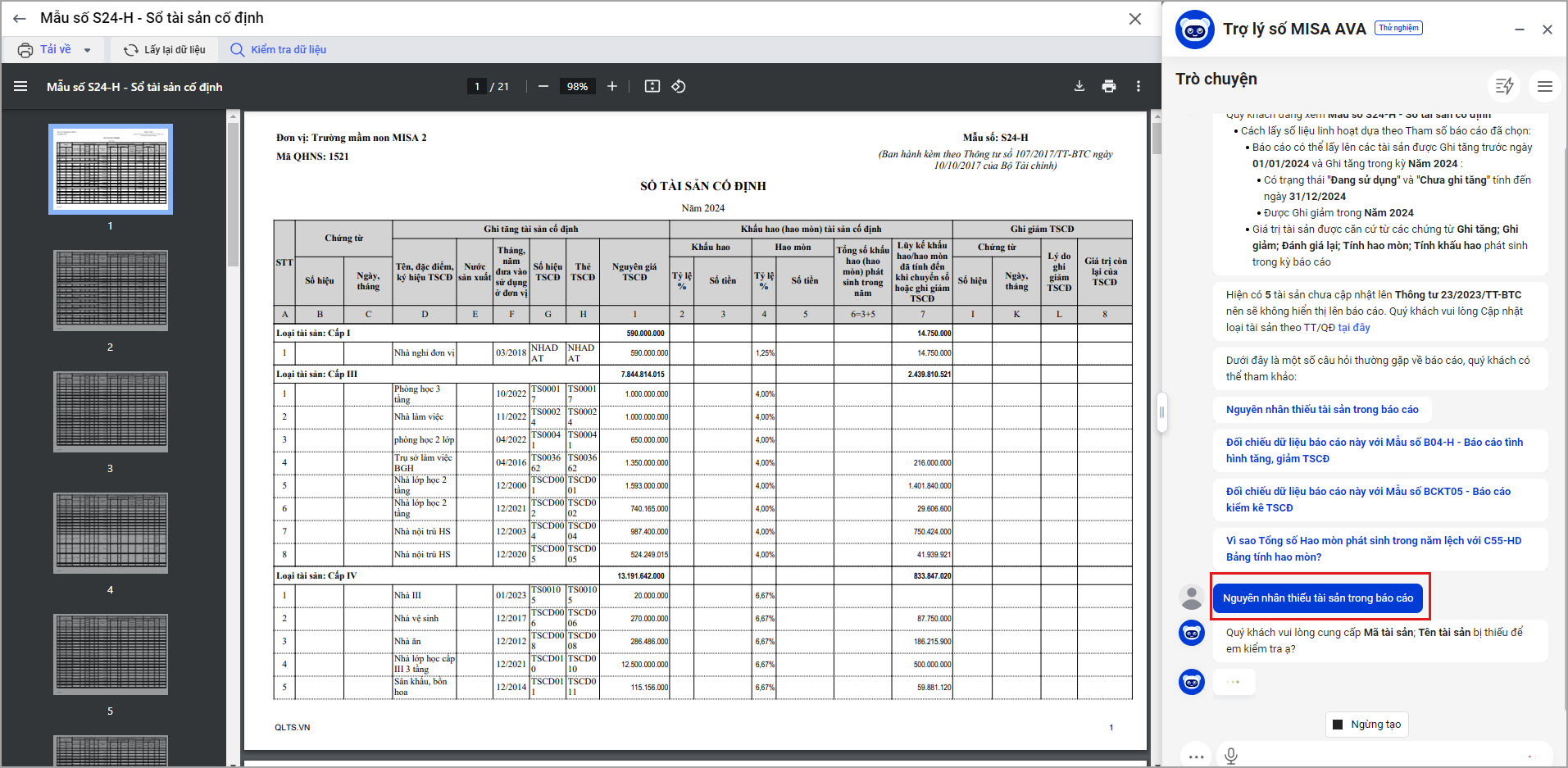Click Ngừng tạo to stop generating
The image size is (1568, 768).
coord(1367,725)
